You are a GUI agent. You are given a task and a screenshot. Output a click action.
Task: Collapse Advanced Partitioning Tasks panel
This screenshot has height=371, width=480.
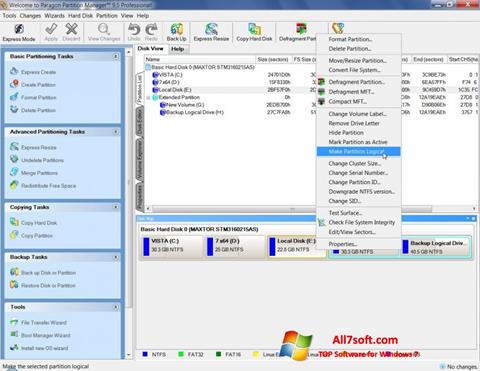pos(115,132)
